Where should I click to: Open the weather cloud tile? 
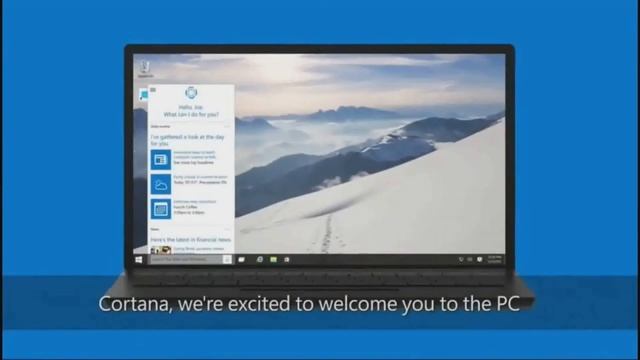pos(160,184)
